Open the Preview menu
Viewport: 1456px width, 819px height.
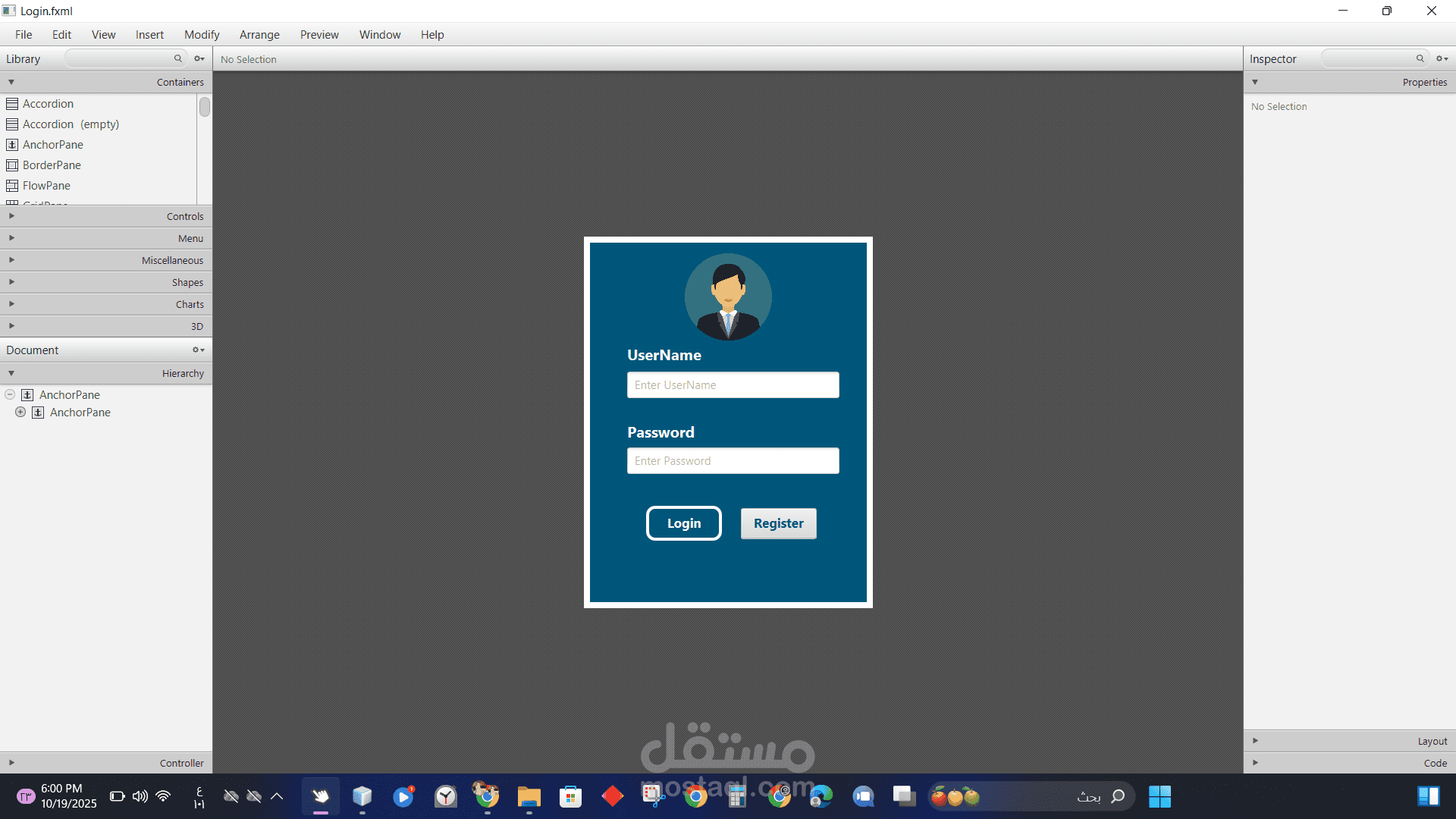318,34
